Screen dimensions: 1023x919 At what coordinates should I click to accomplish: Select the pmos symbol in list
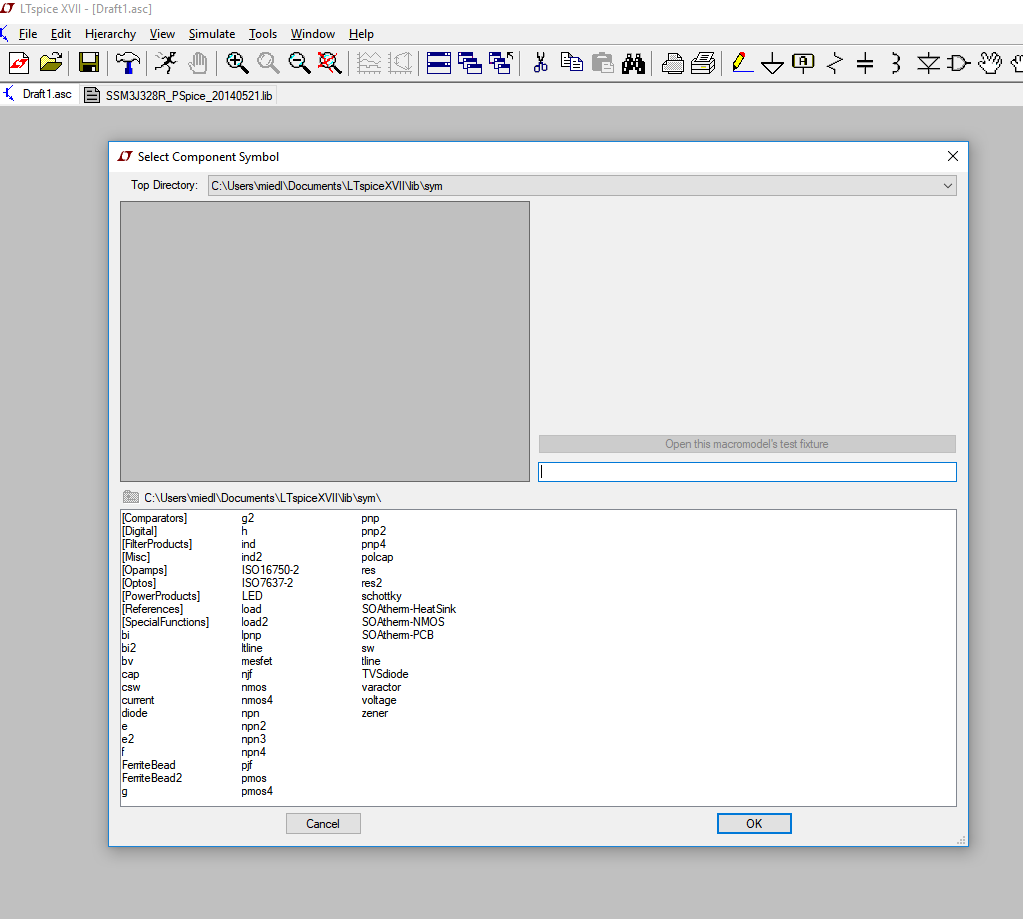(x=254, y=778)
